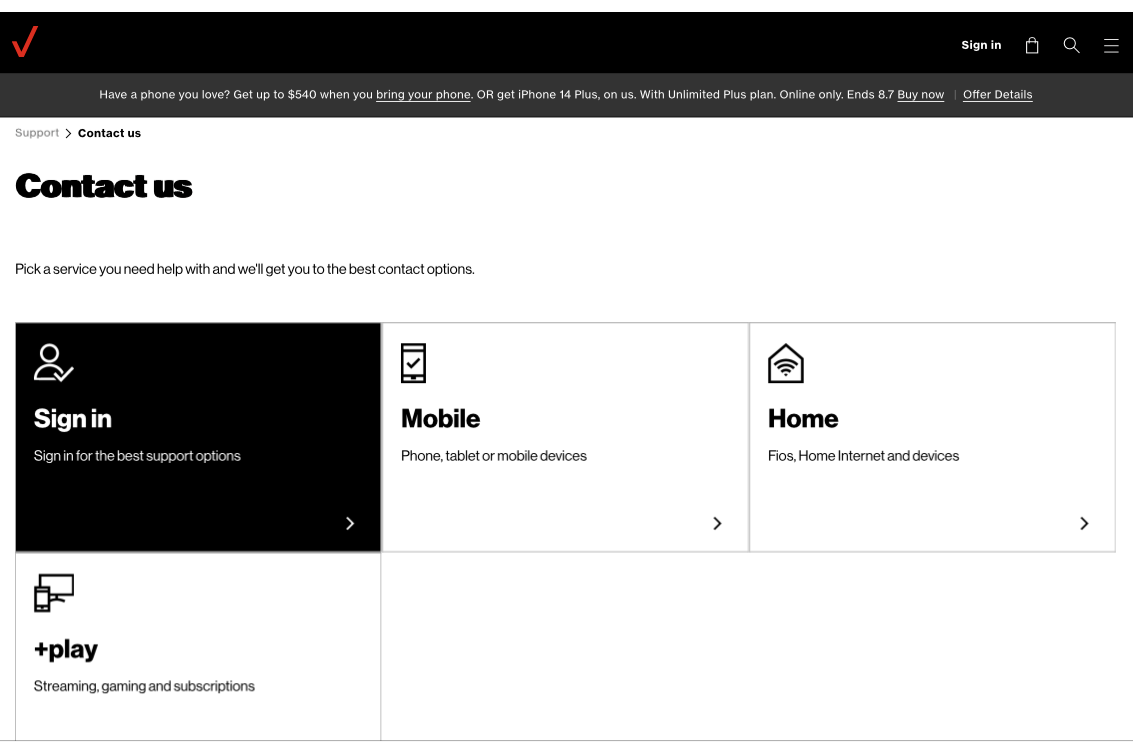Viewport: 1133px width, 742px height.
Task: Click the Buy now link
Action: tap(920, 95)
